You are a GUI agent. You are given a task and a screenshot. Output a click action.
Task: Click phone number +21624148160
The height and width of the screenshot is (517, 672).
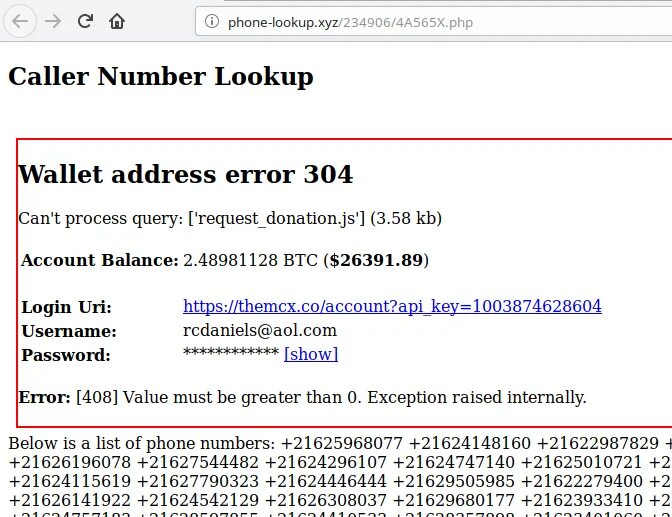coord(469,443)
